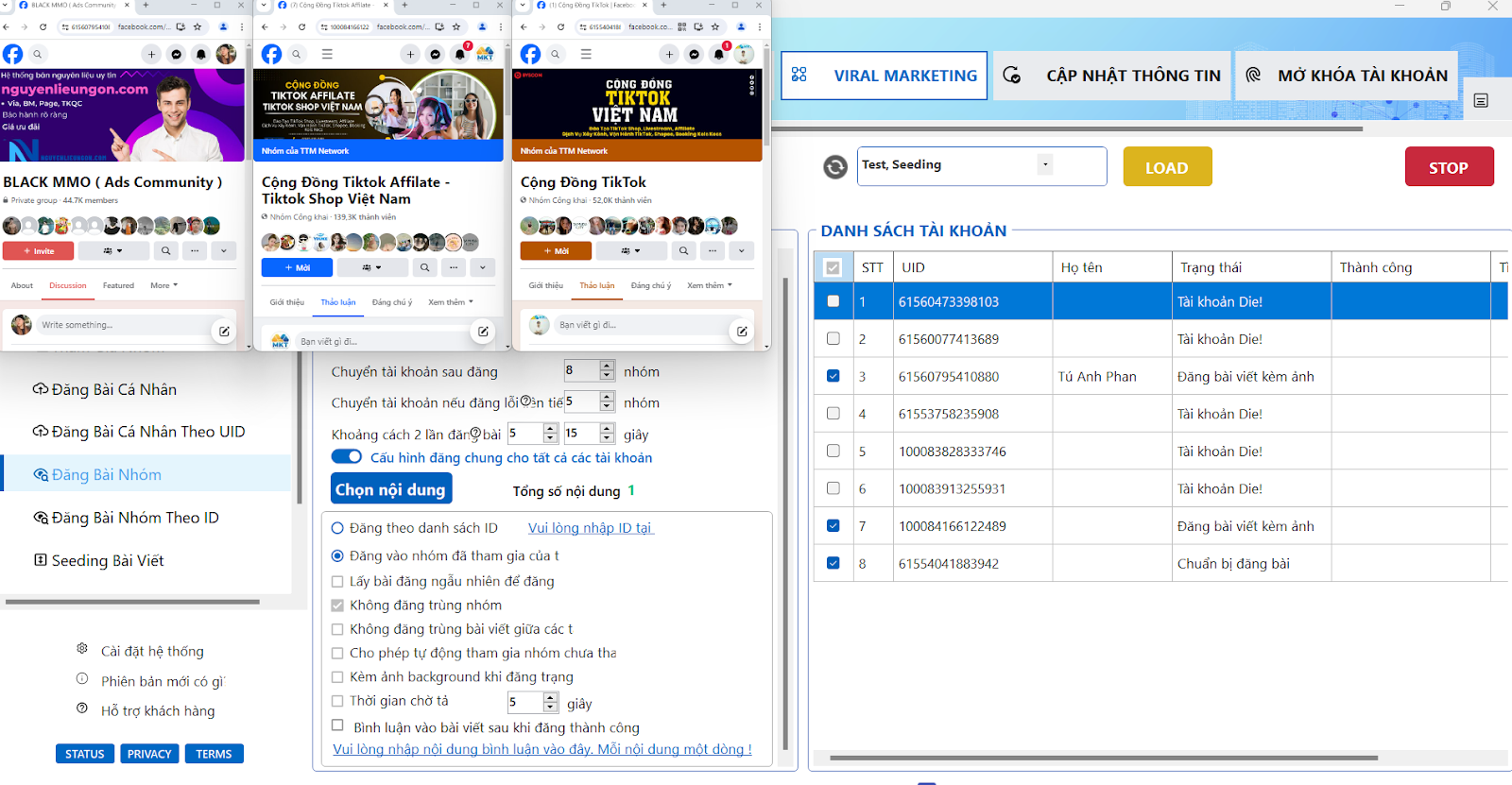Click horizontal scrollbar under left menu
This screenshot has width=1512, height=785.
[x=132, y=602]
